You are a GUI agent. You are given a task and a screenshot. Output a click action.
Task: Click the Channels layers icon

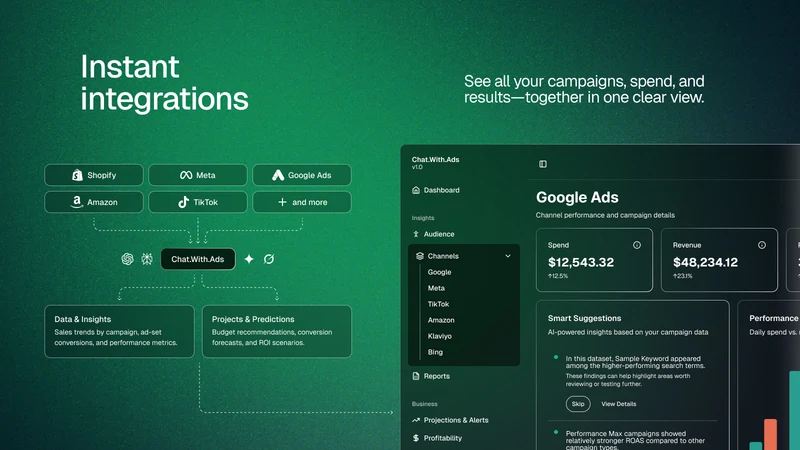pyautogui.click(x=420, y=256)
